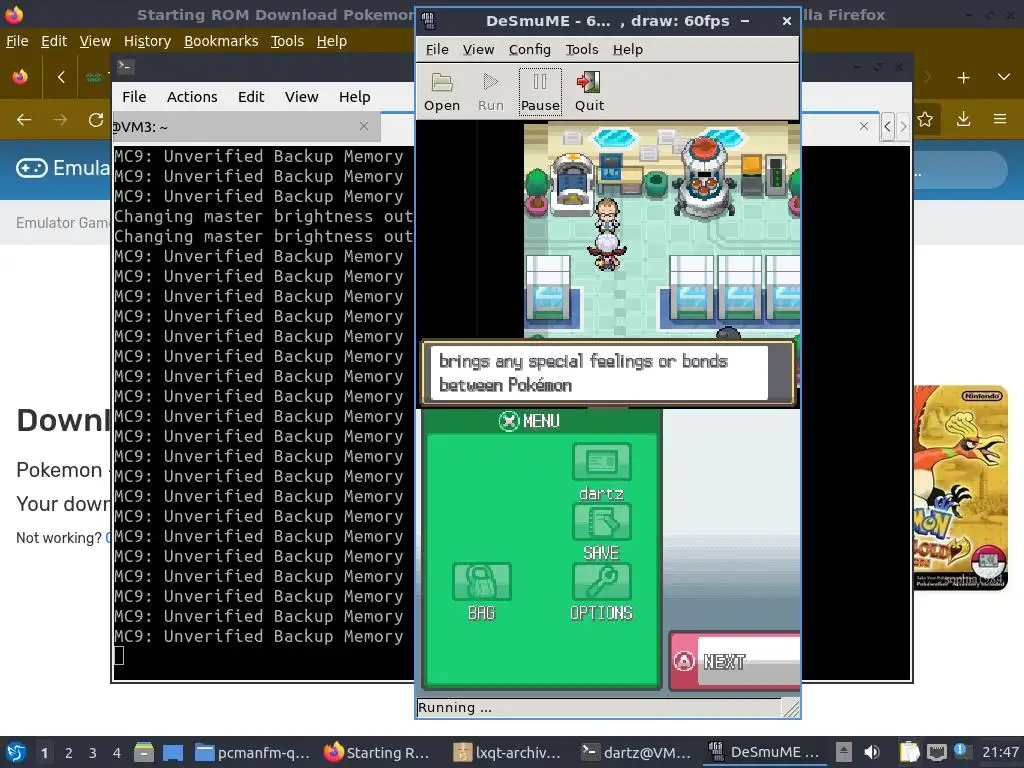Quit DeSmuME via toolbar icon
1024x768 pixels.
589,92
